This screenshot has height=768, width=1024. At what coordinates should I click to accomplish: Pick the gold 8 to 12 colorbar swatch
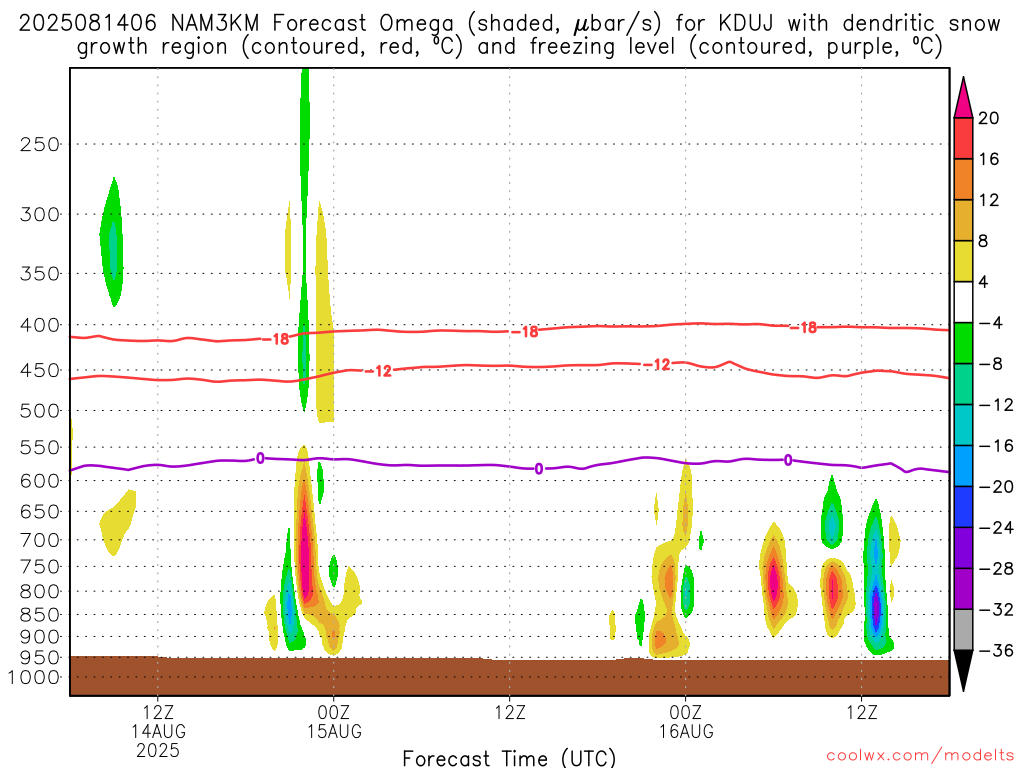963,221
